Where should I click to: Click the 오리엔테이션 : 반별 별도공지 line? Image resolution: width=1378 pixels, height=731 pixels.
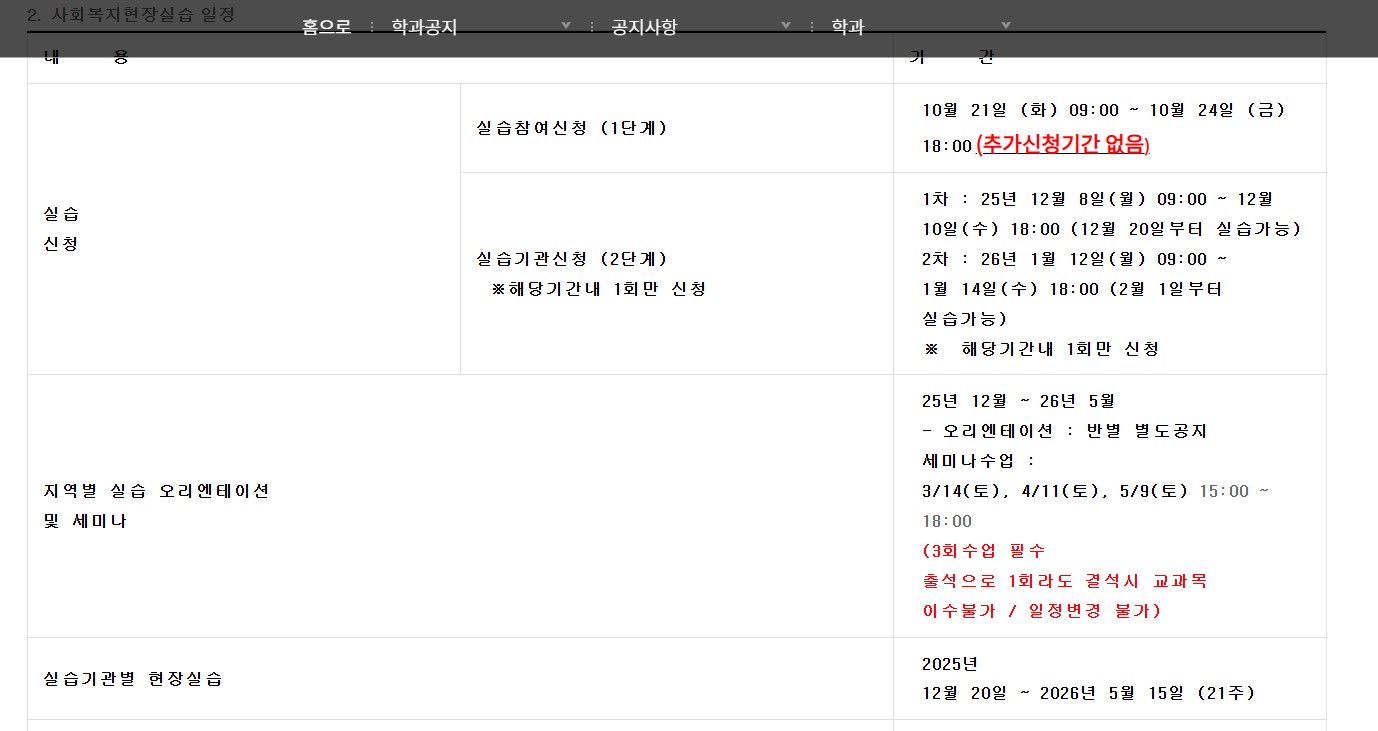click(x=1065, y=431)
